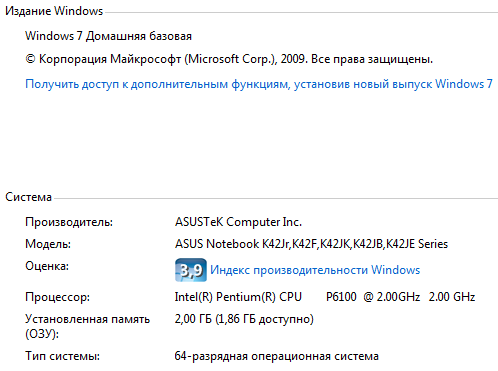Click the Microsoft Corp. copyright line
The image size is (498, 371).
click(x=229, y=59)
